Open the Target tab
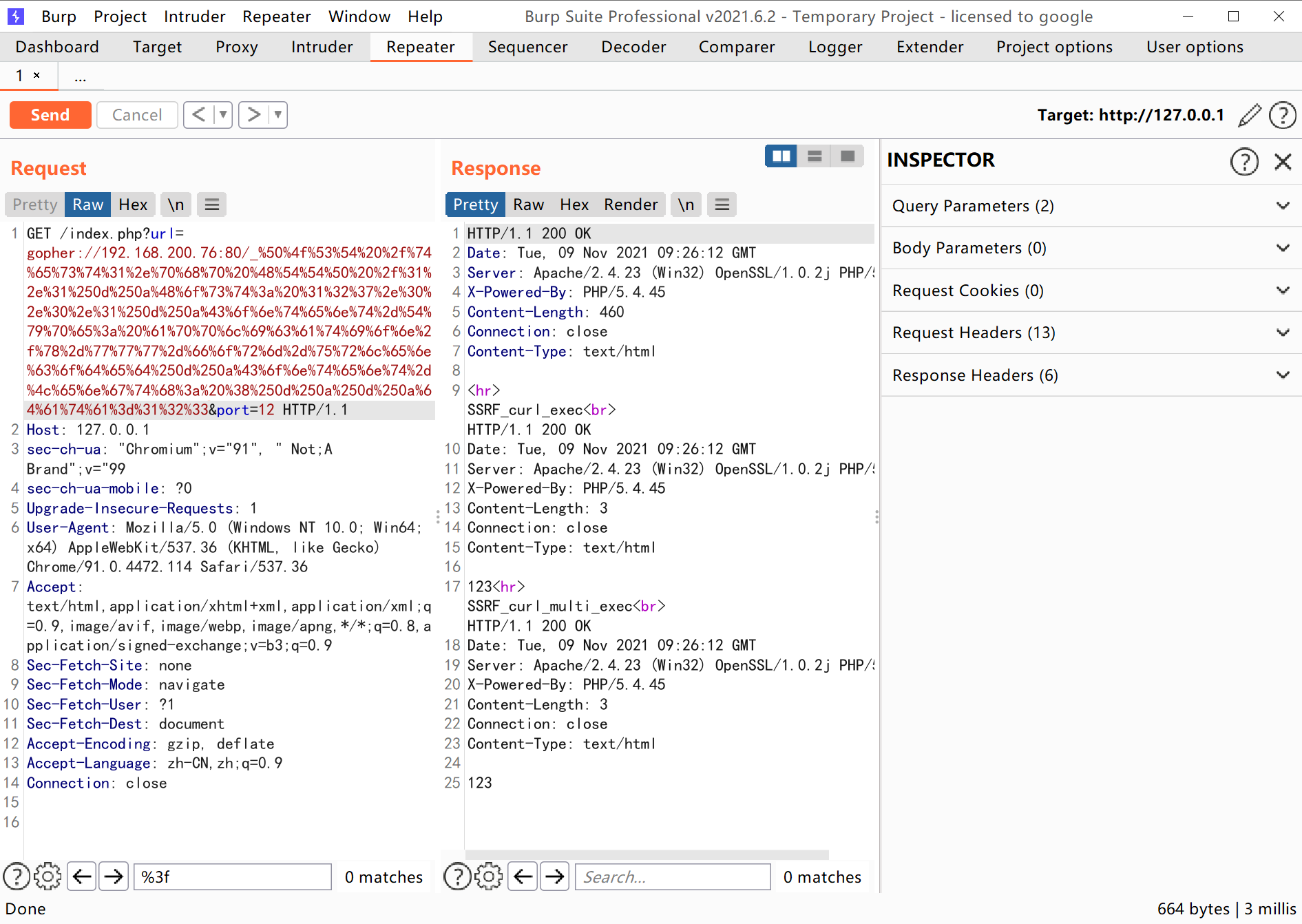The width and height of the screenshot is (1302, 924). tap(158, 47)
